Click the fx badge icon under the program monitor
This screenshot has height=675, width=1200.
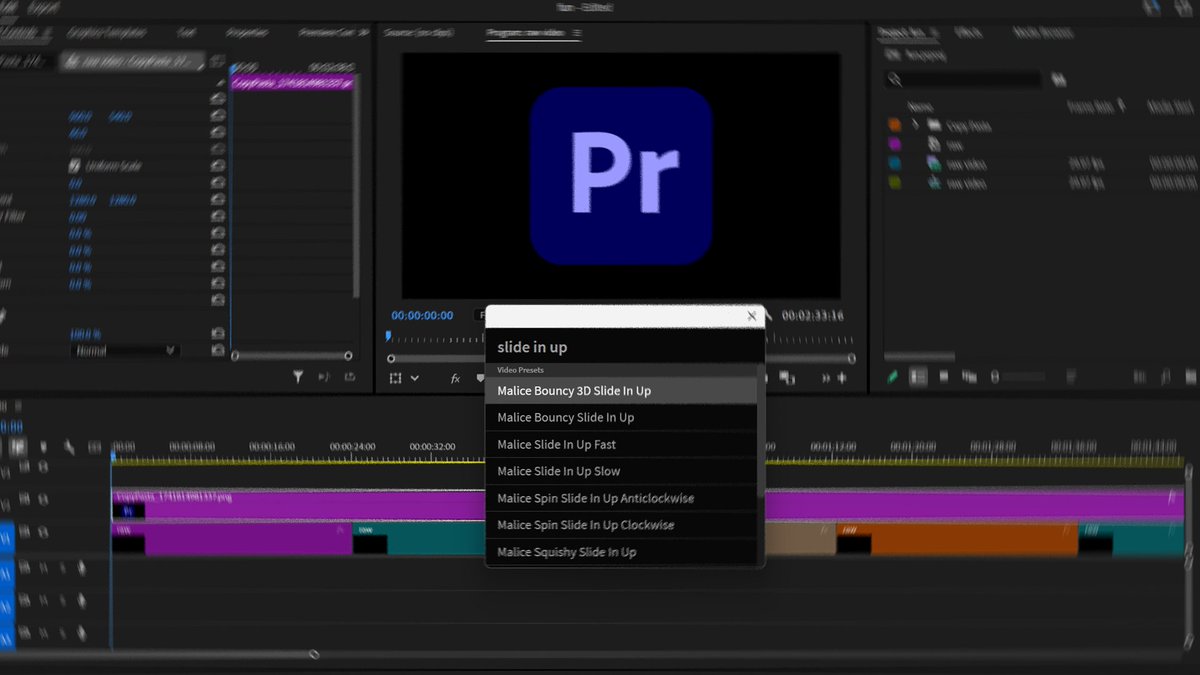tap(455, 379)
